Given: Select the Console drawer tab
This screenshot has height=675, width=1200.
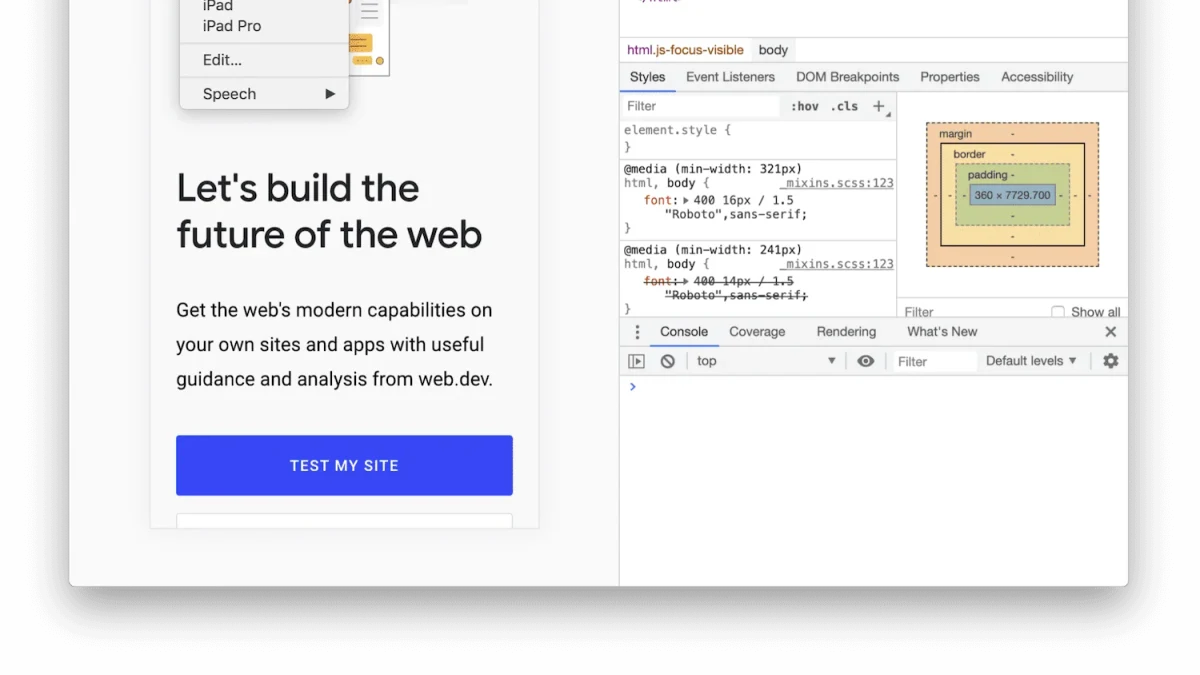Looking at the screenshot, I should coord(684,332).
